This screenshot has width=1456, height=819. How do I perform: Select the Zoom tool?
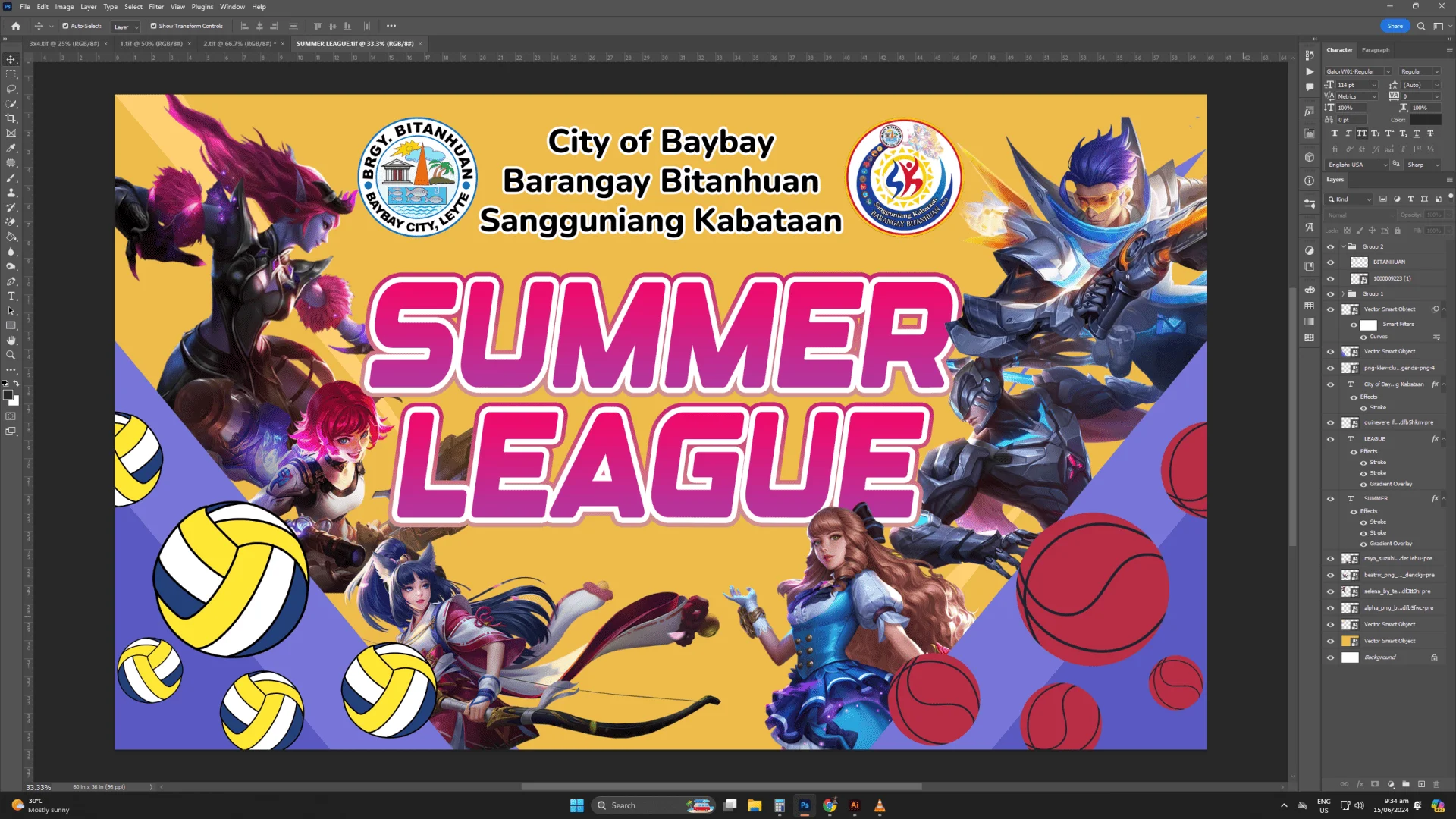[x=11, y=355]
